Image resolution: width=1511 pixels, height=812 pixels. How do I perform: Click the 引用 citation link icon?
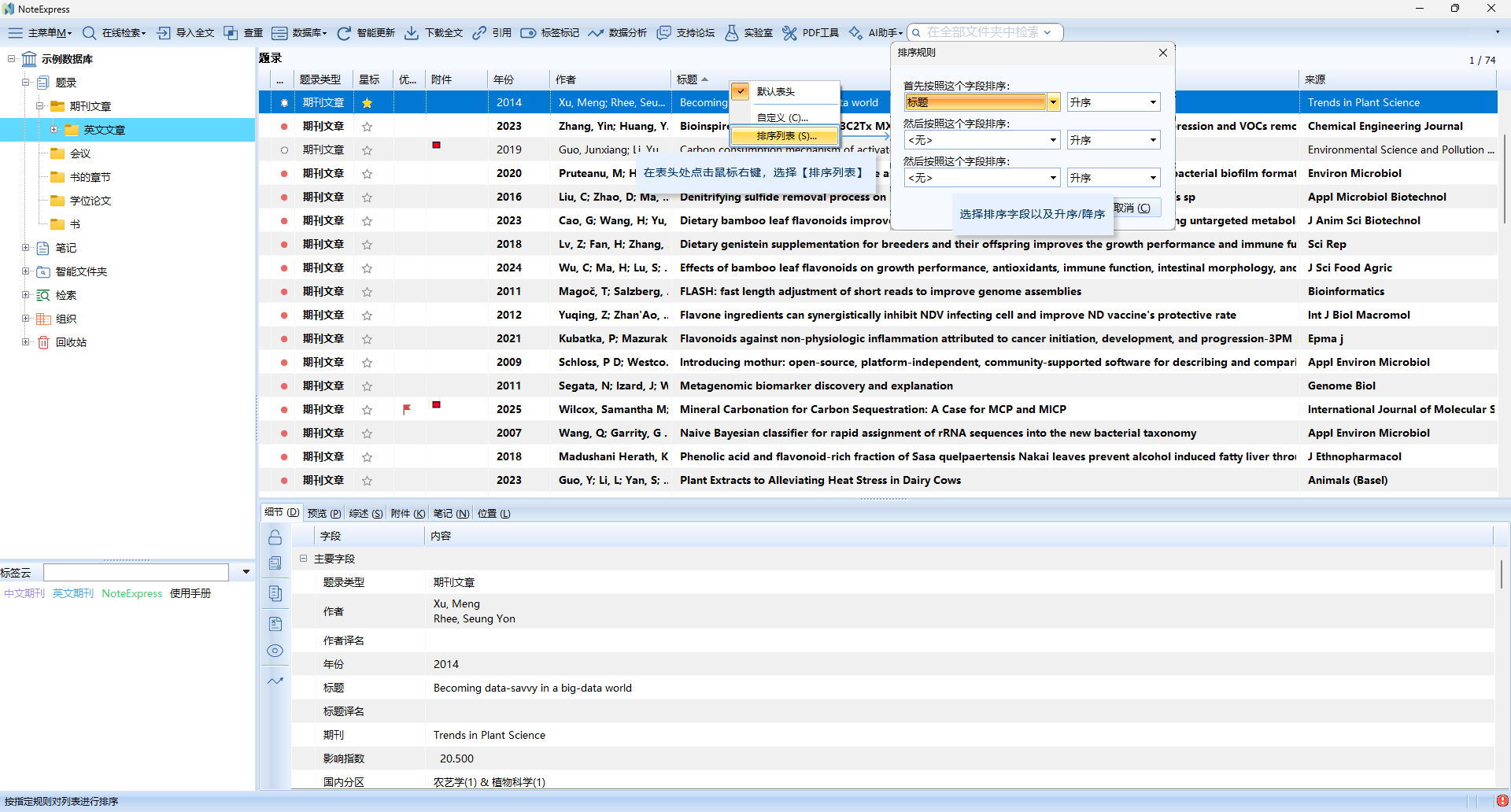(x=479, y=32)
